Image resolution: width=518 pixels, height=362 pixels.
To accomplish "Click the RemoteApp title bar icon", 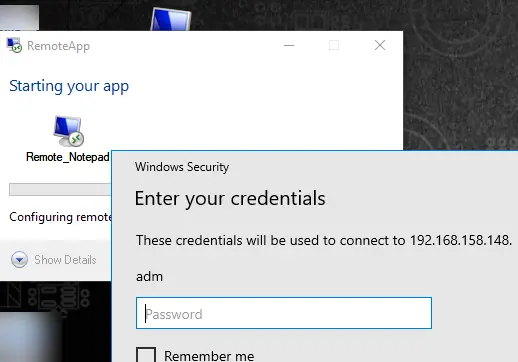I will click(x=14, y=45).
